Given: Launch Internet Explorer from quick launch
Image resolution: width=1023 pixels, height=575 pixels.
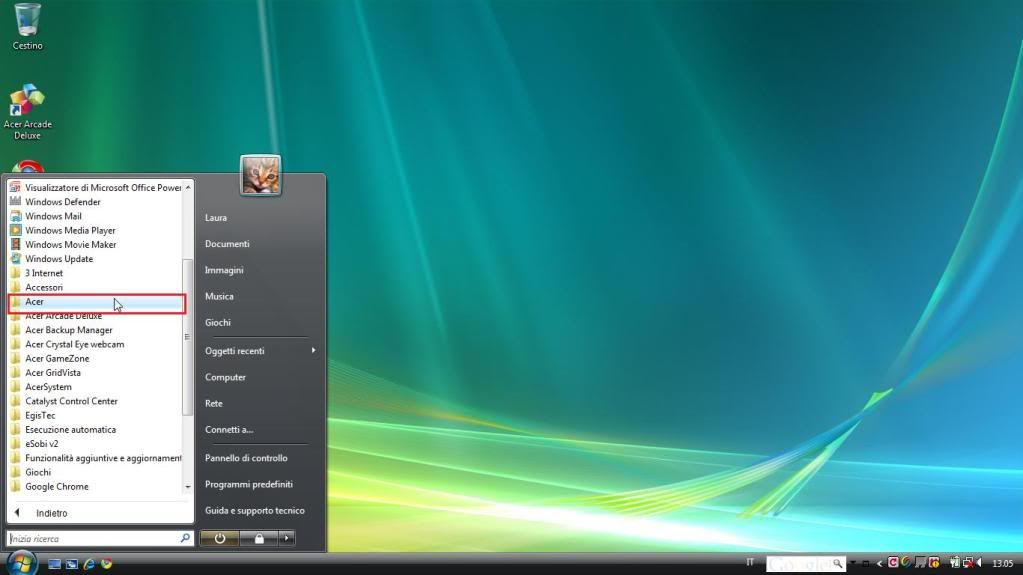Looking at the screenshot, I should coord(89,564).
